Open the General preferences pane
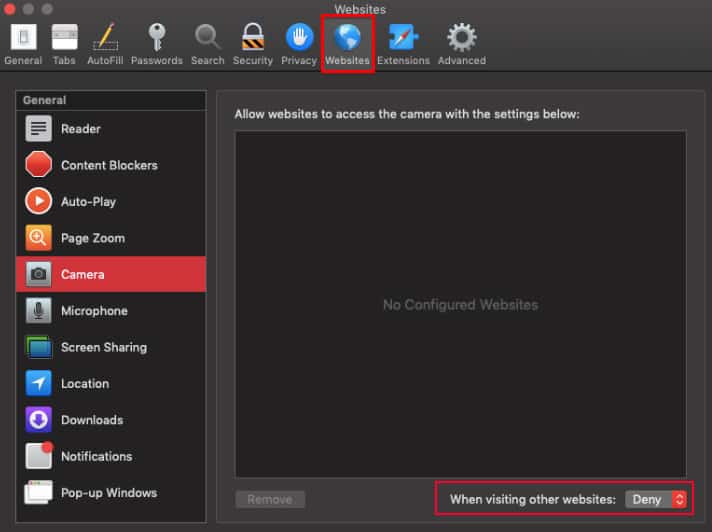The image size is (712, 532). coord(23,44)
